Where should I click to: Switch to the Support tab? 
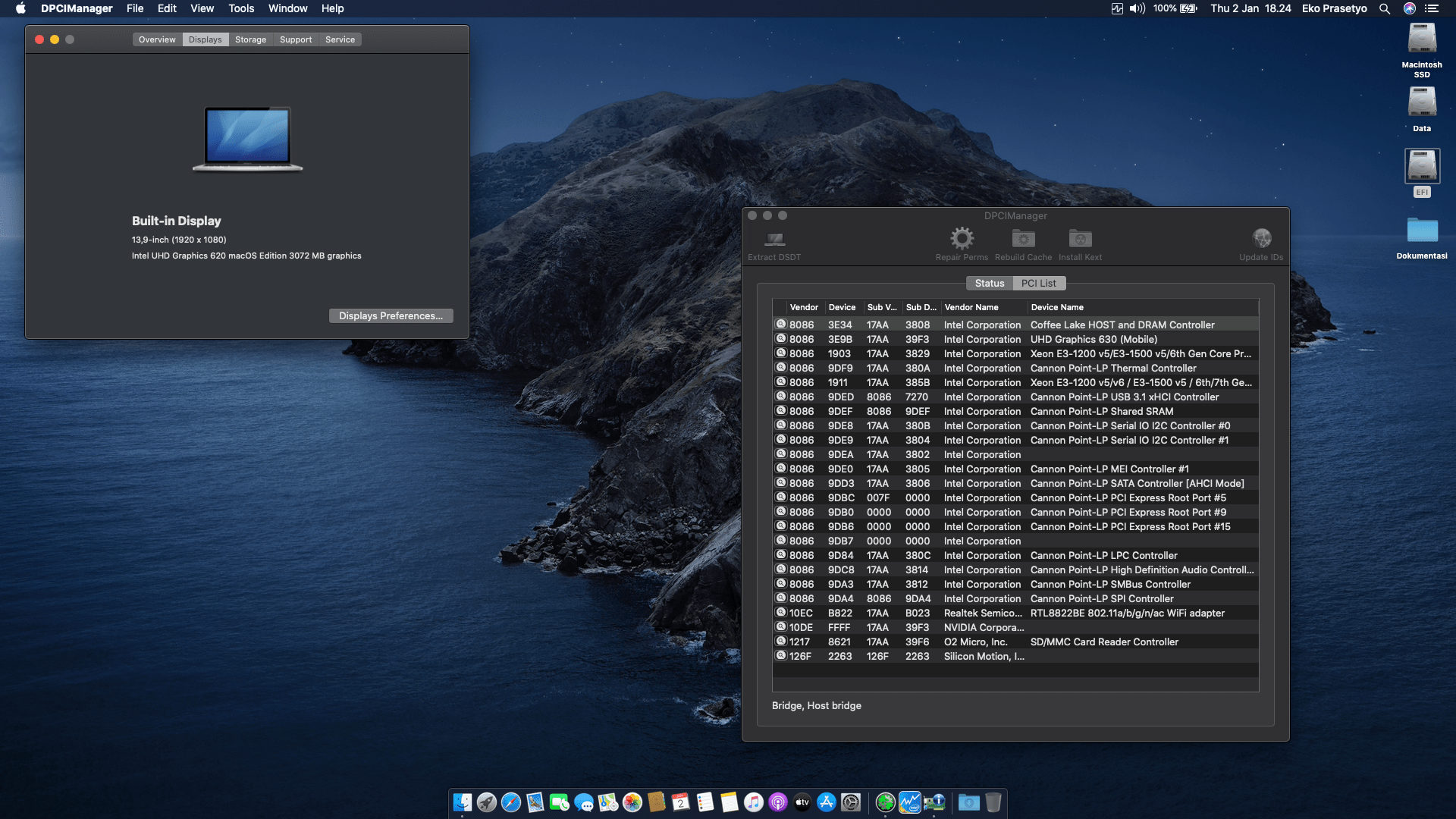[x=296, y=39]
